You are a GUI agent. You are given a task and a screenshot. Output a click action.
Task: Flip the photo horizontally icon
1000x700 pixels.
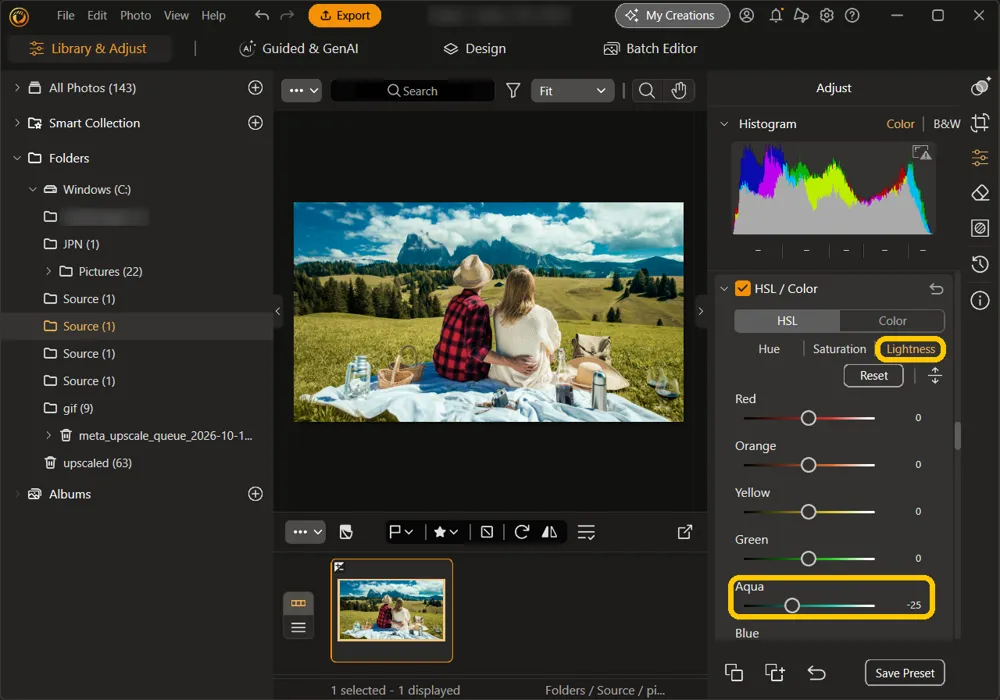pos(549,532)
